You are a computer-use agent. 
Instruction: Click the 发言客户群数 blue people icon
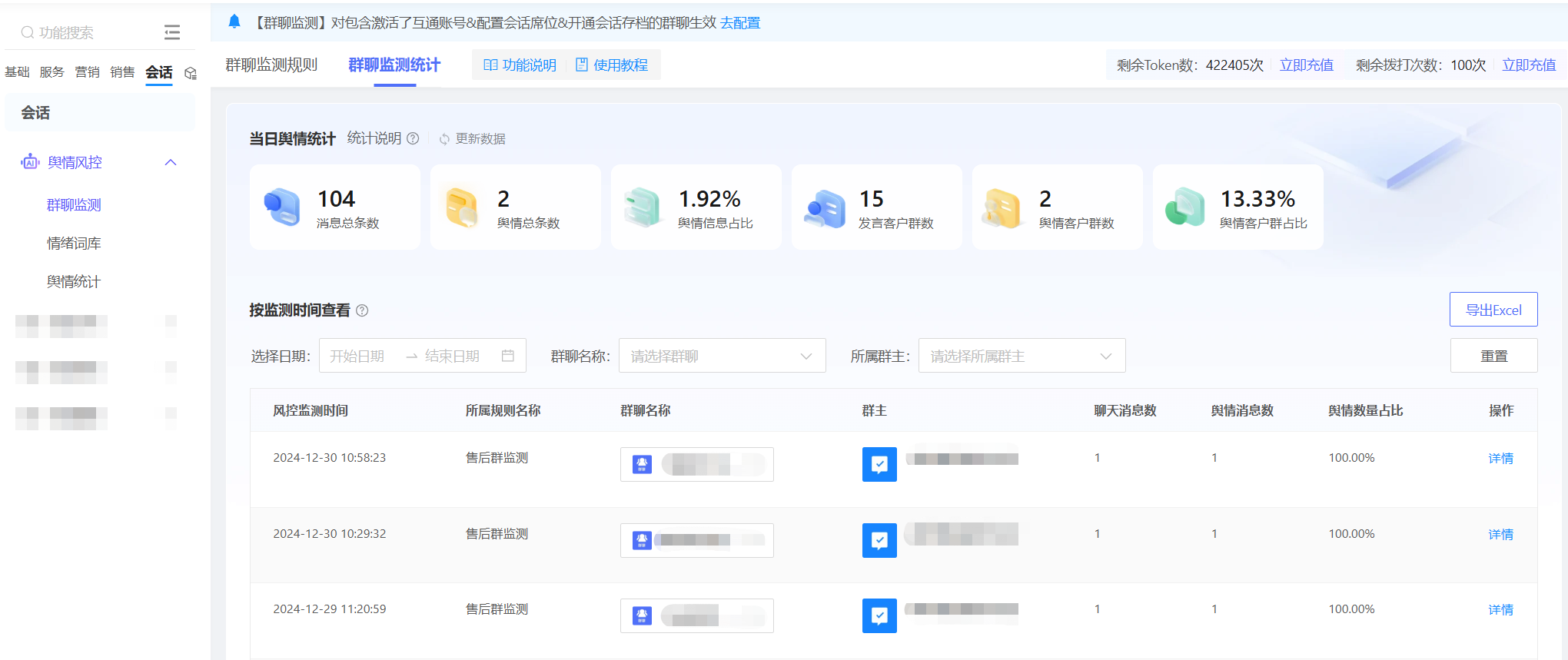pos(824,208)
